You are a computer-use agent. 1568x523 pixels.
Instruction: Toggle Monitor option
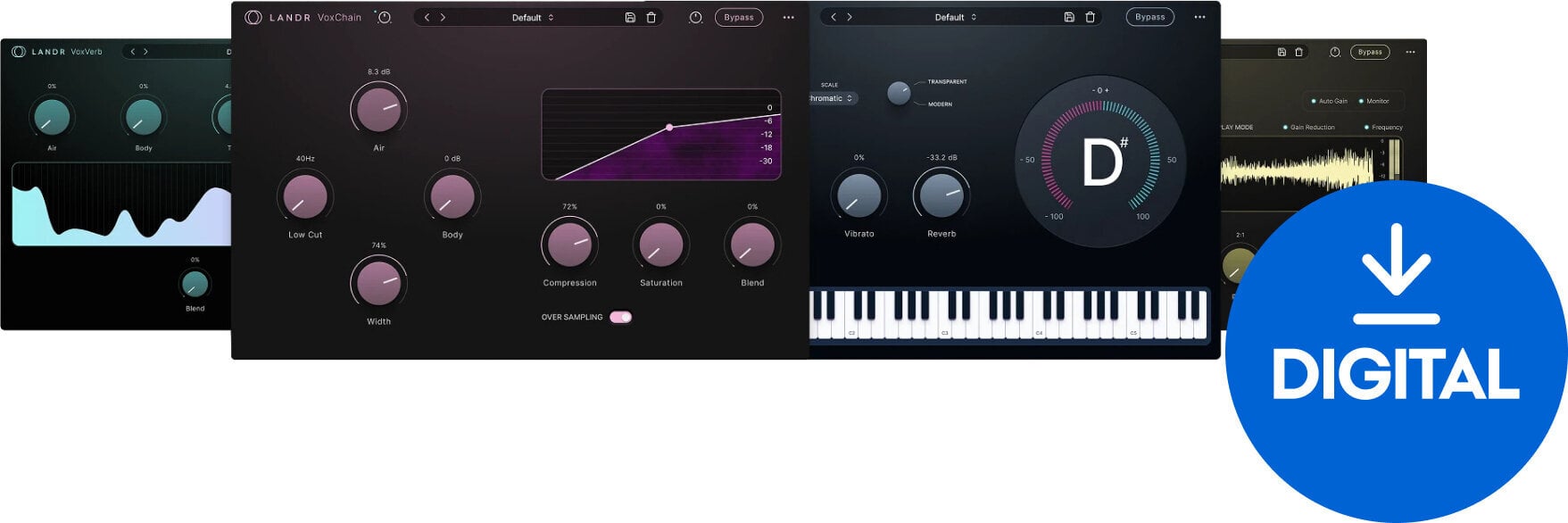click(1374, 101)
